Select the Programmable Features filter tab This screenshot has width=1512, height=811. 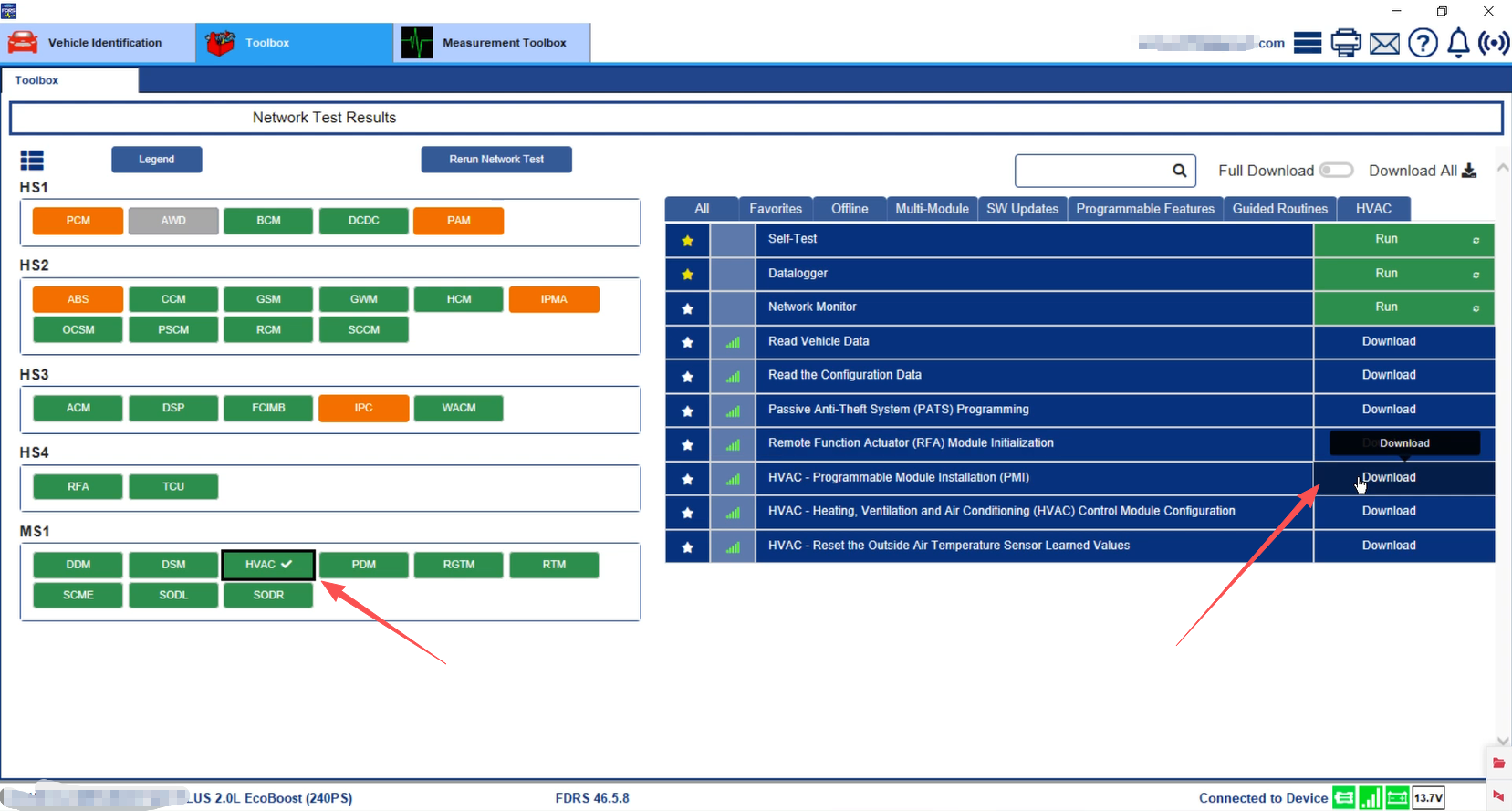click(x=1145, y=209)
